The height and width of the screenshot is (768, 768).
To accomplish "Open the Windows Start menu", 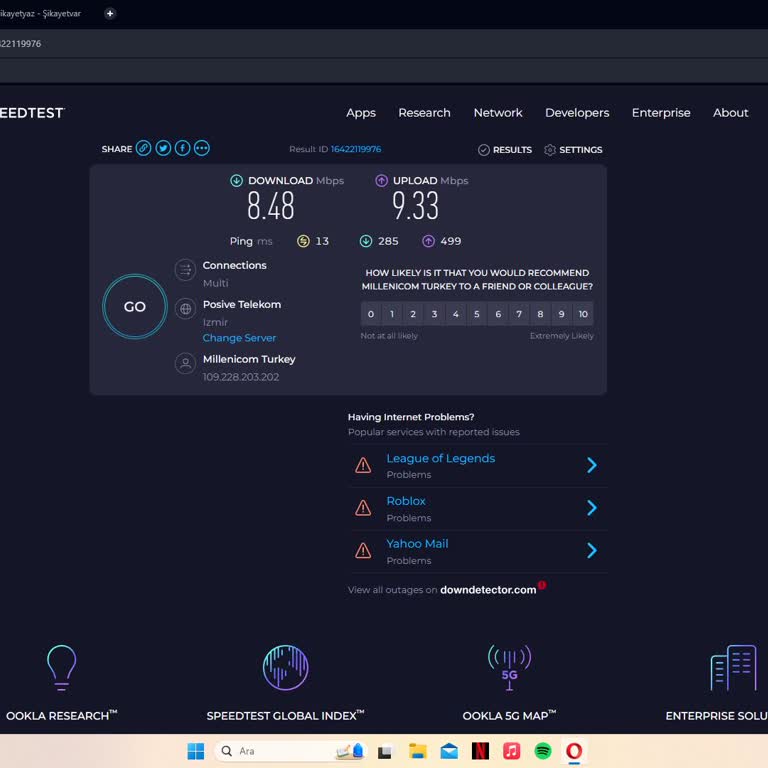I will click(196, 751).
